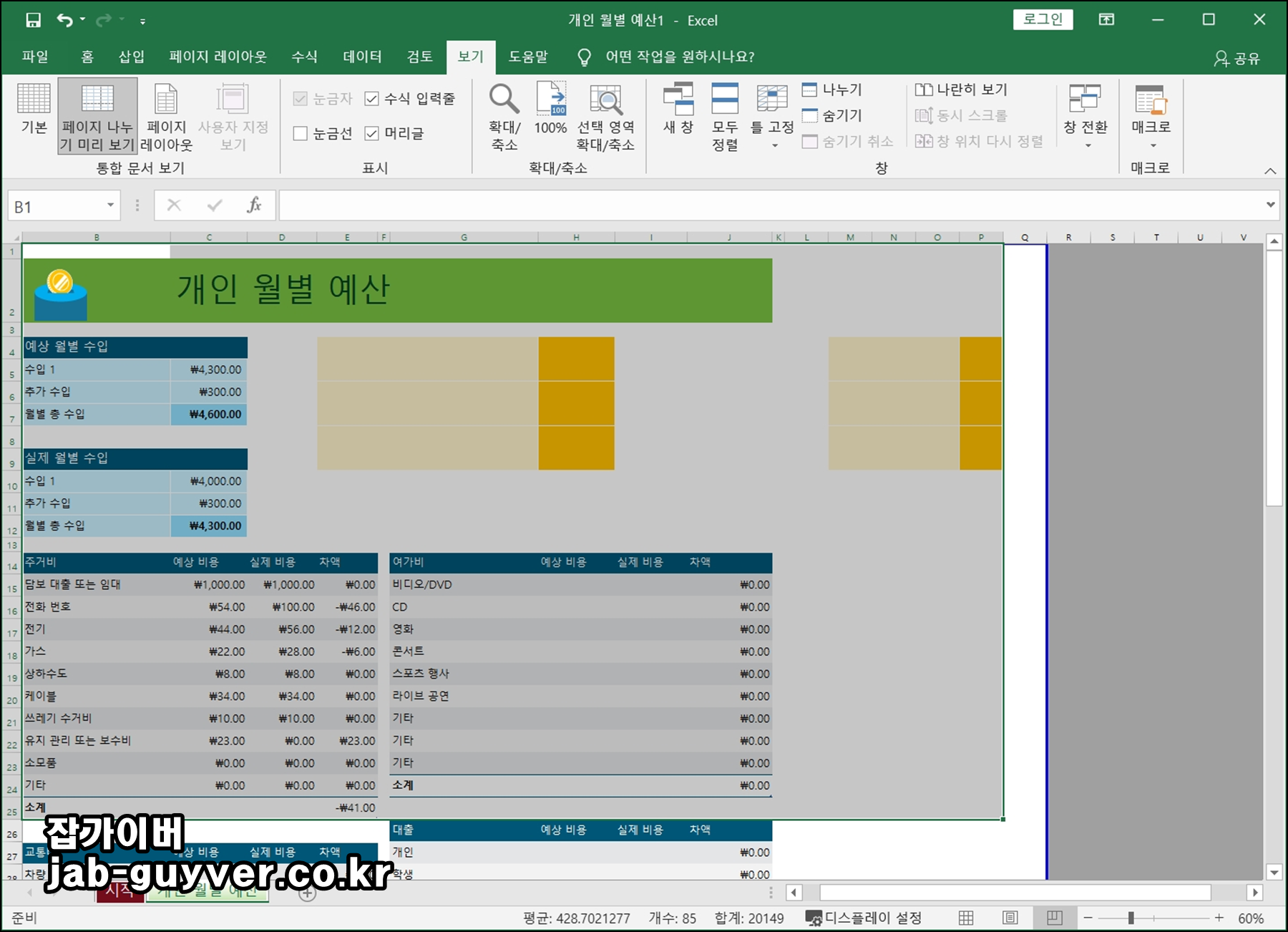
Task: Click the lightbulb Tell Me icon
Action: [584, 57]
